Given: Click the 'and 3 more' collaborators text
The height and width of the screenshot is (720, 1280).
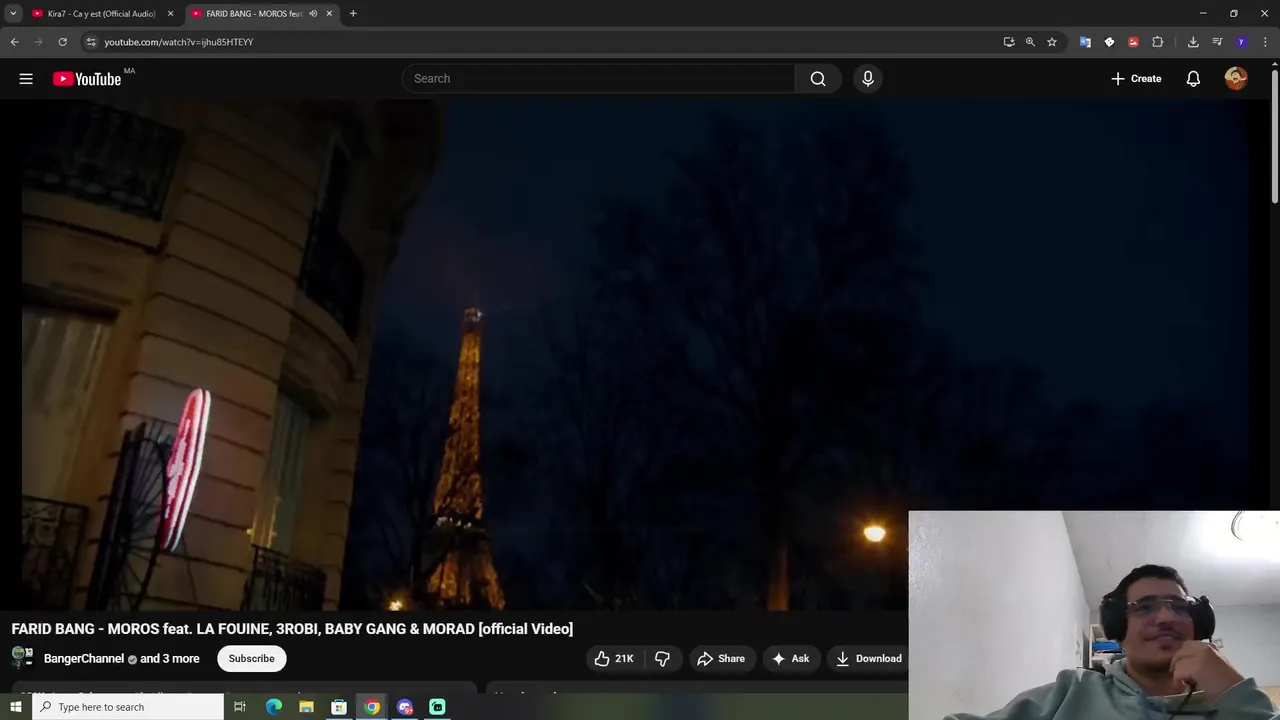Looking at the screenshot, I should (x=170, y=659).
